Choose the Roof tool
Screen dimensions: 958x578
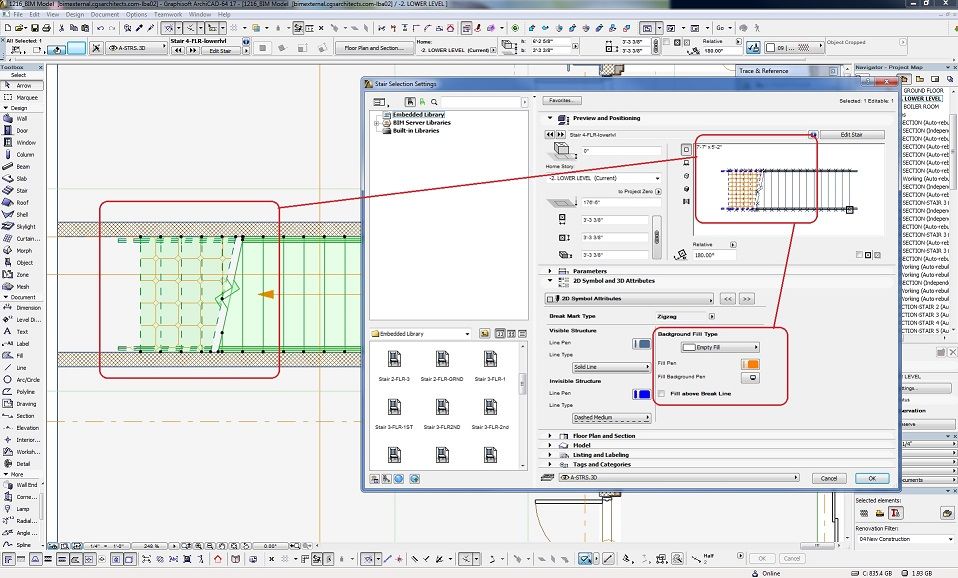22,202
